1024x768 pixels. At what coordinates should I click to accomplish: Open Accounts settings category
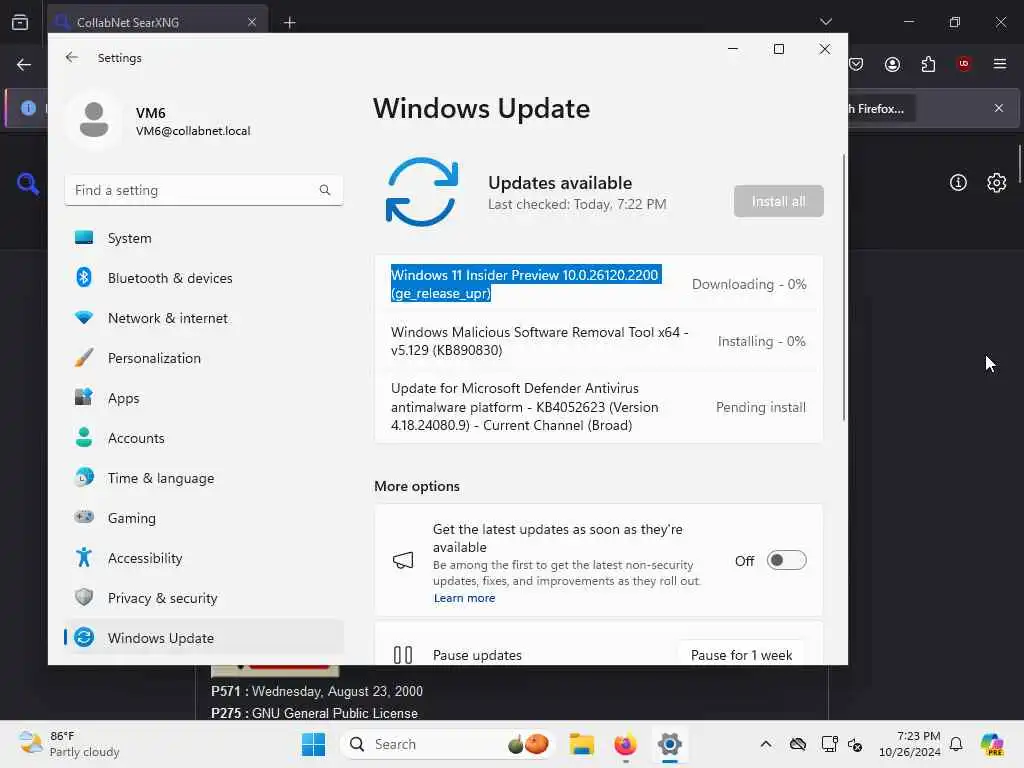204,438
